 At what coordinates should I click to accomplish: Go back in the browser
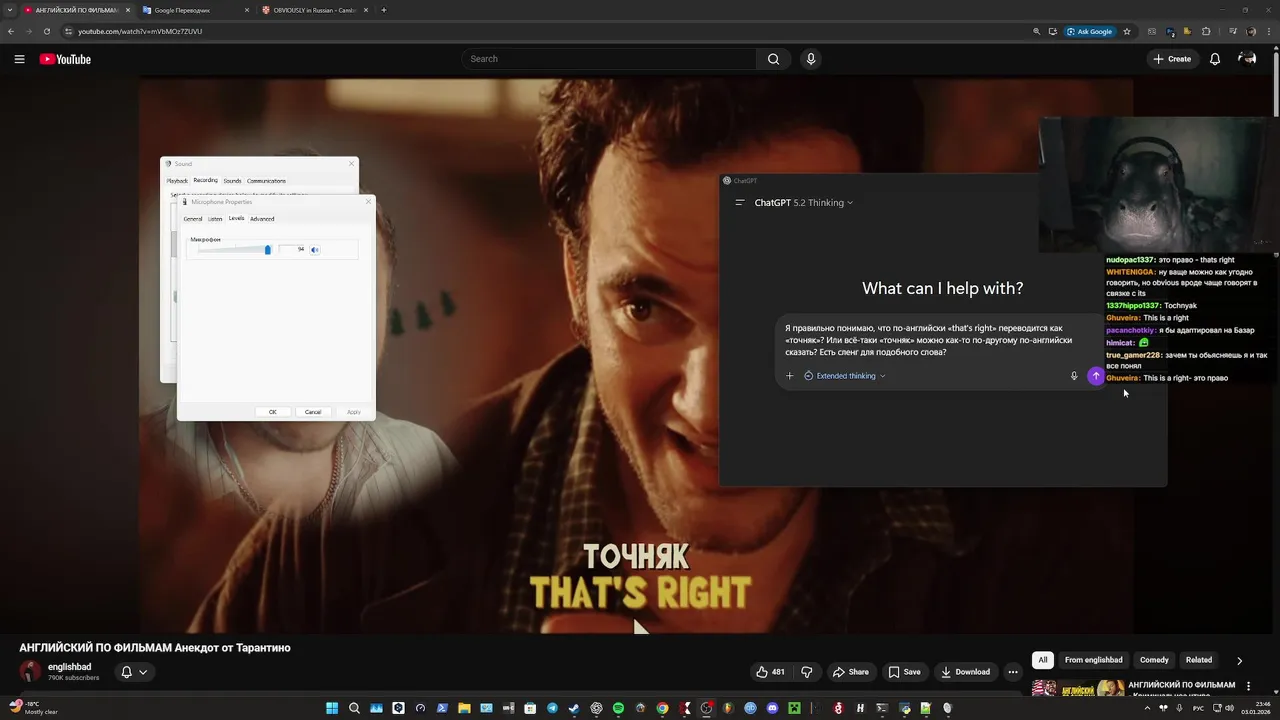(11, 31)
